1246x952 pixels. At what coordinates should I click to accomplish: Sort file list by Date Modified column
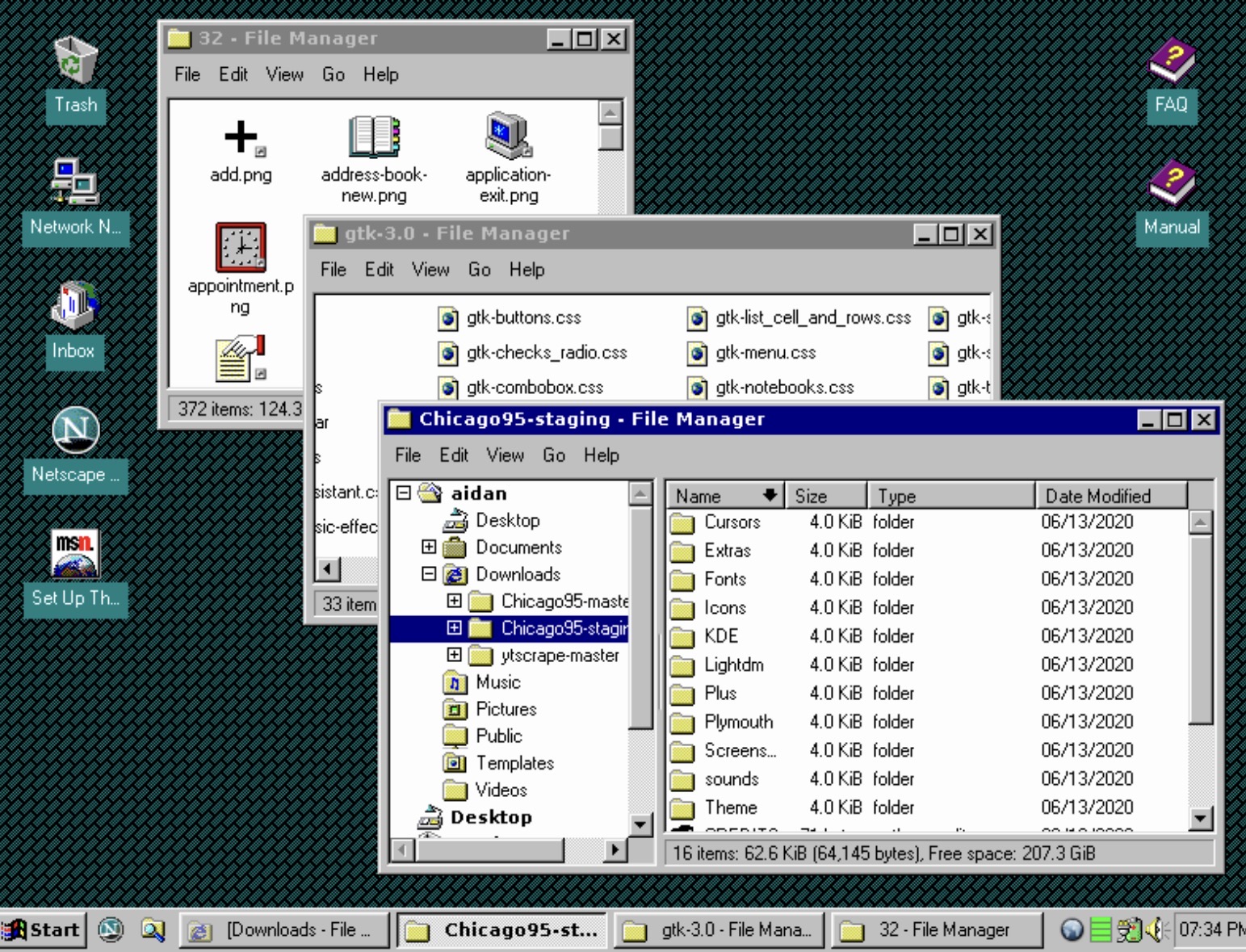[1111, 496]
